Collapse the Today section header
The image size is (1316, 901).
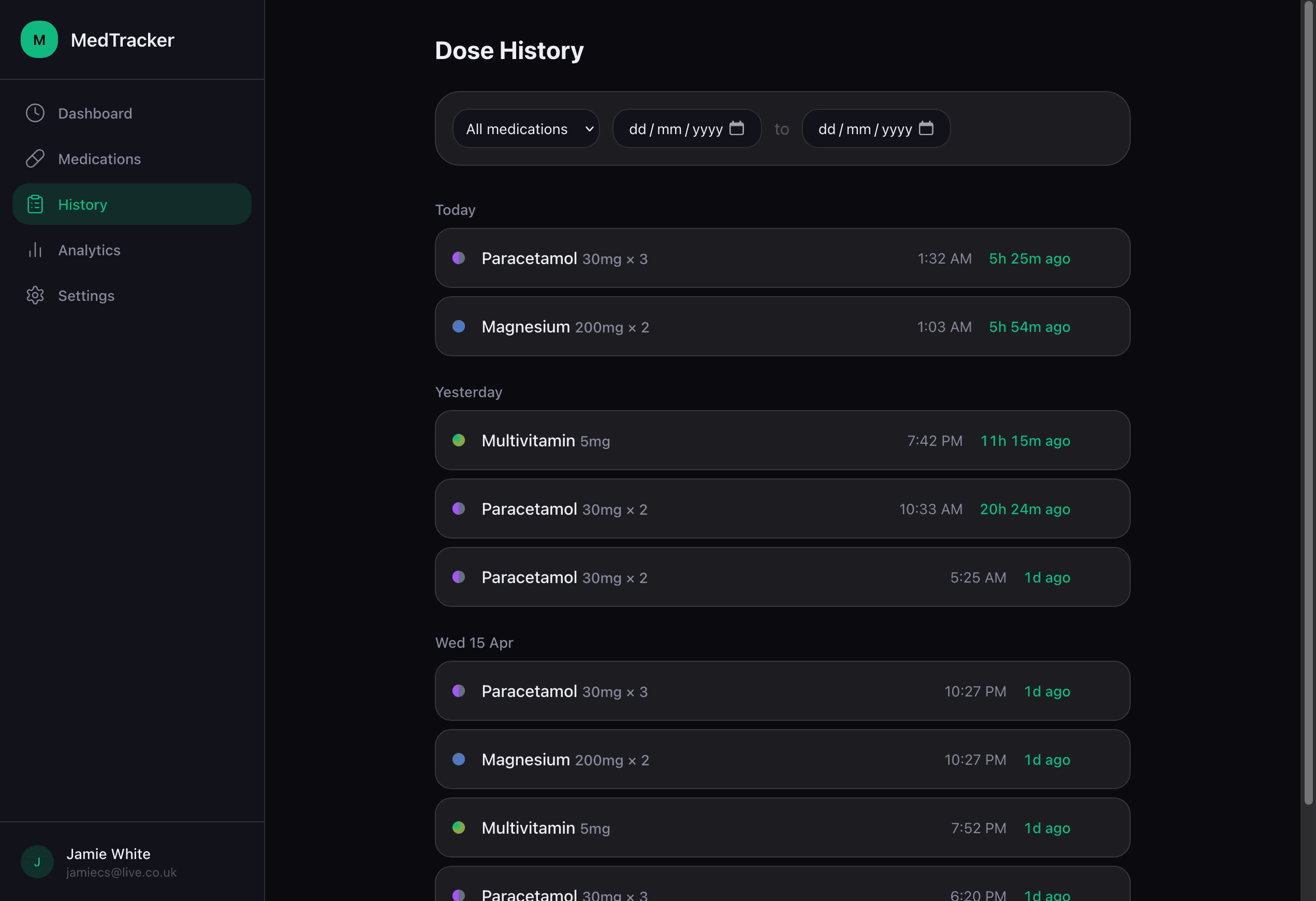click(x=455, y=210)
